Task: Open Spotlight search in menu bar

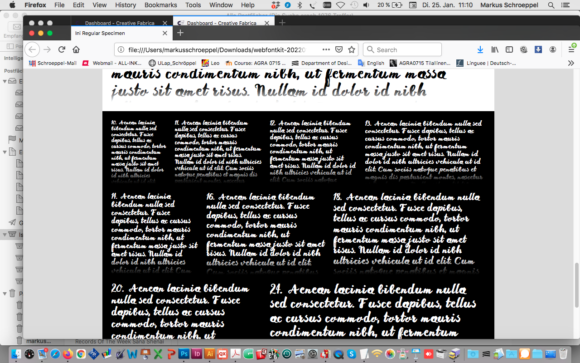Action: (x=551, y=5)
